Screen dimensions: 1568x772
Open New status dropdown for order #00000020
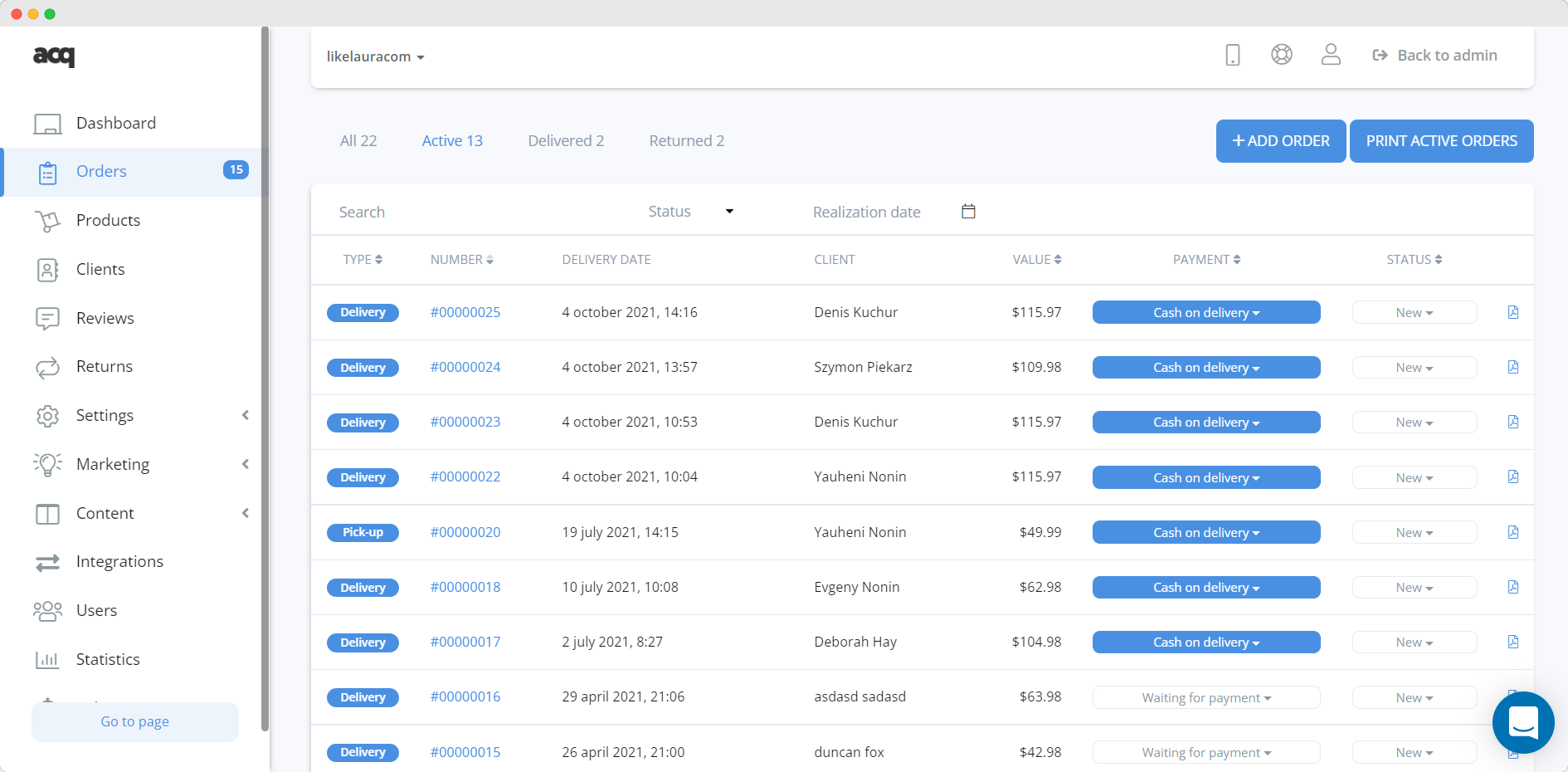pos(1415,532)
